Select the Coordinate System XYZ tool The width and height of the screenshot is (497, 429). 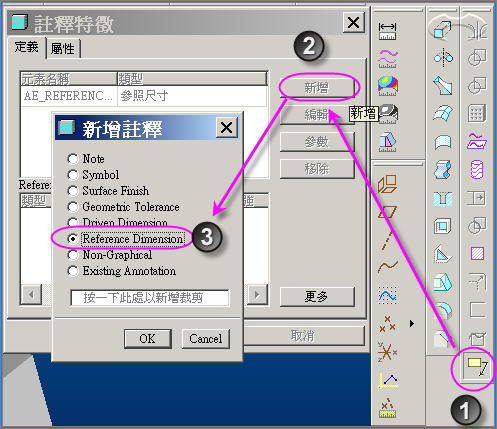[388, 352]
